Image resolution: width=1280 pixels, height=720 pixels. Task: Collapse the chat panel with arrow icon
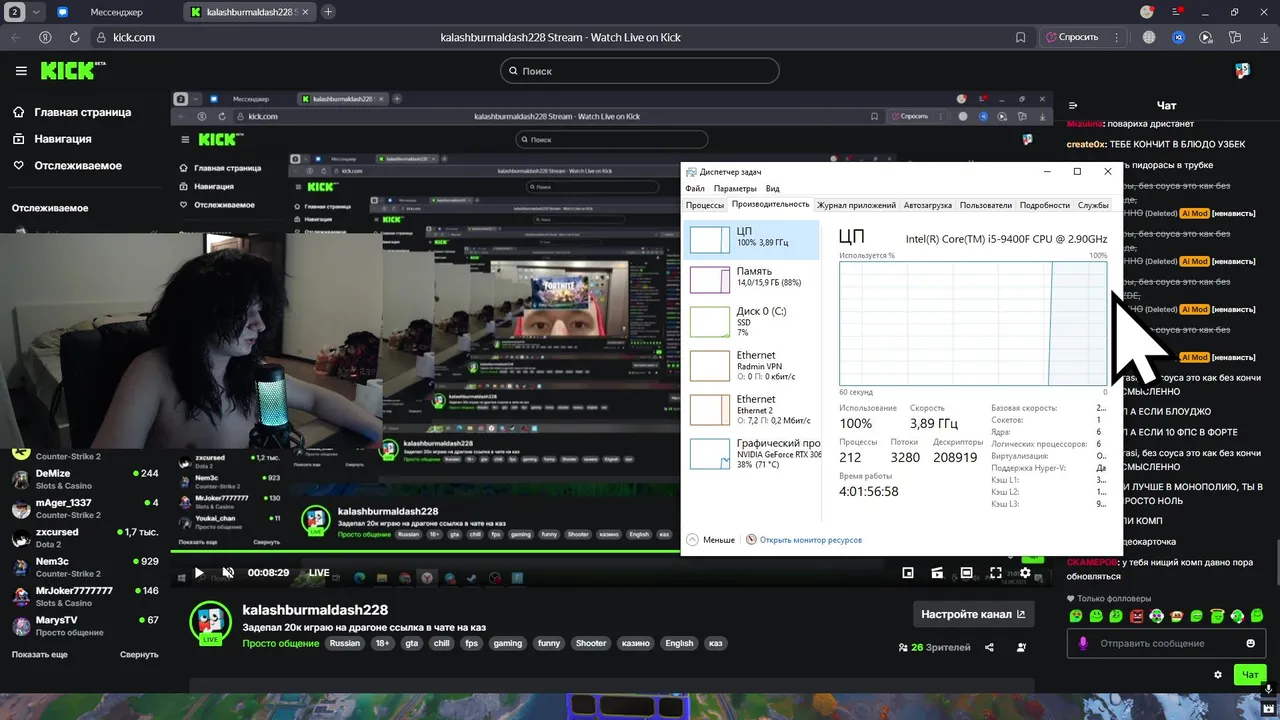pos(1073,105)
